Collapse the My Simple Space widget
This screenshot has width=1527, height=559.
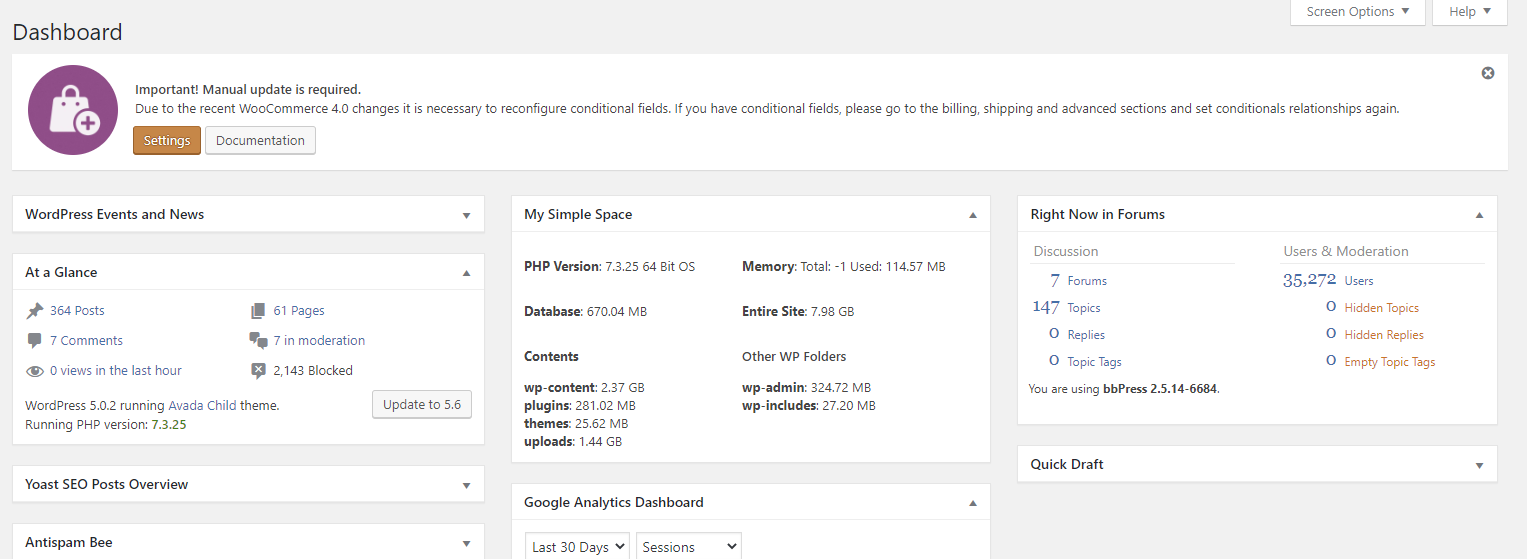[972, 215]
